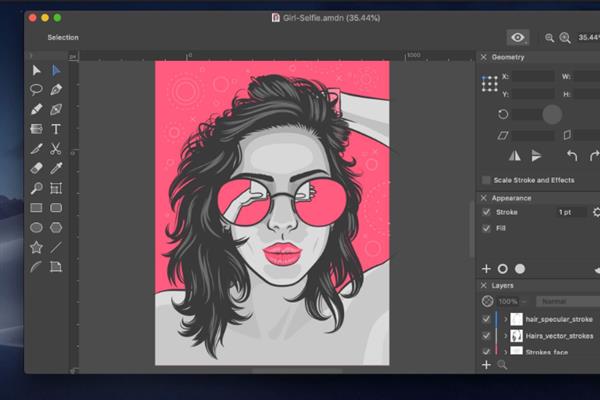Image resolution: width=600 pixels, height=400 pixels.
Task: Activate the magnifier Zoom tool in toolbox
Action: click(x=36, y=188)
